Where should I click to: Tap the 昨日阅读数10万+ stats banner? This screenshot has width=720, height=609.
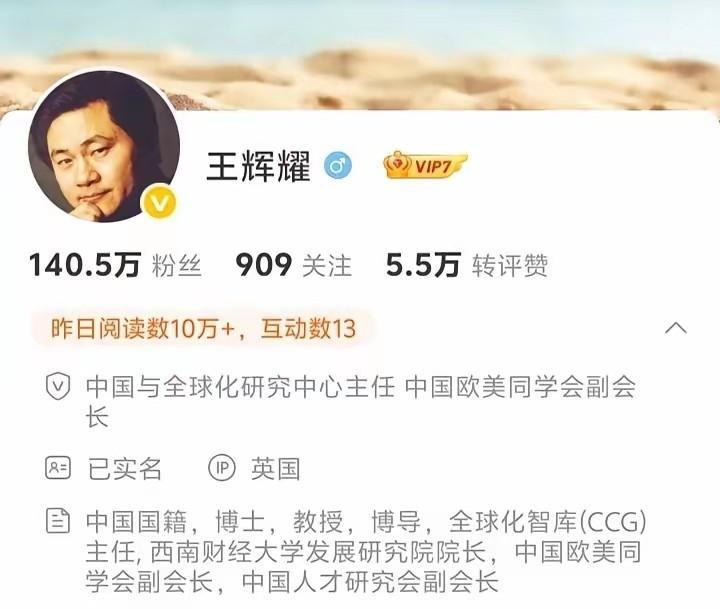coord(203,328)
